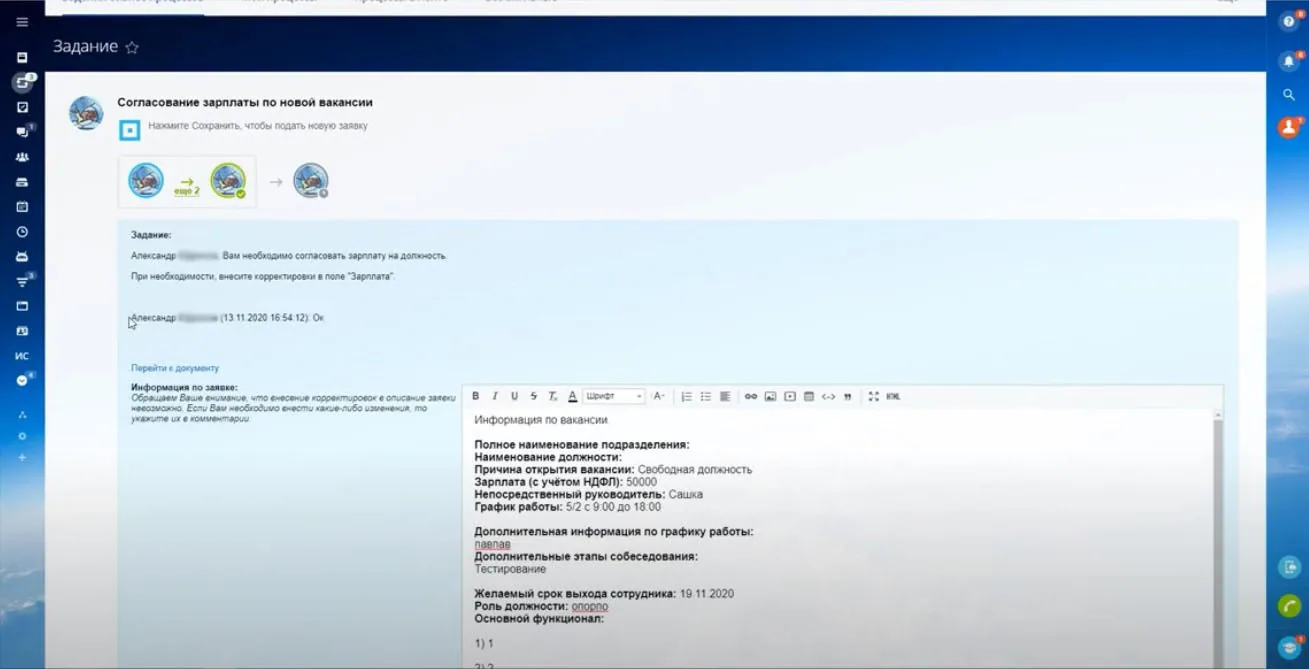The image size is (1309, 669).
Task: Insert a numbered list
Action: [687, 396]
